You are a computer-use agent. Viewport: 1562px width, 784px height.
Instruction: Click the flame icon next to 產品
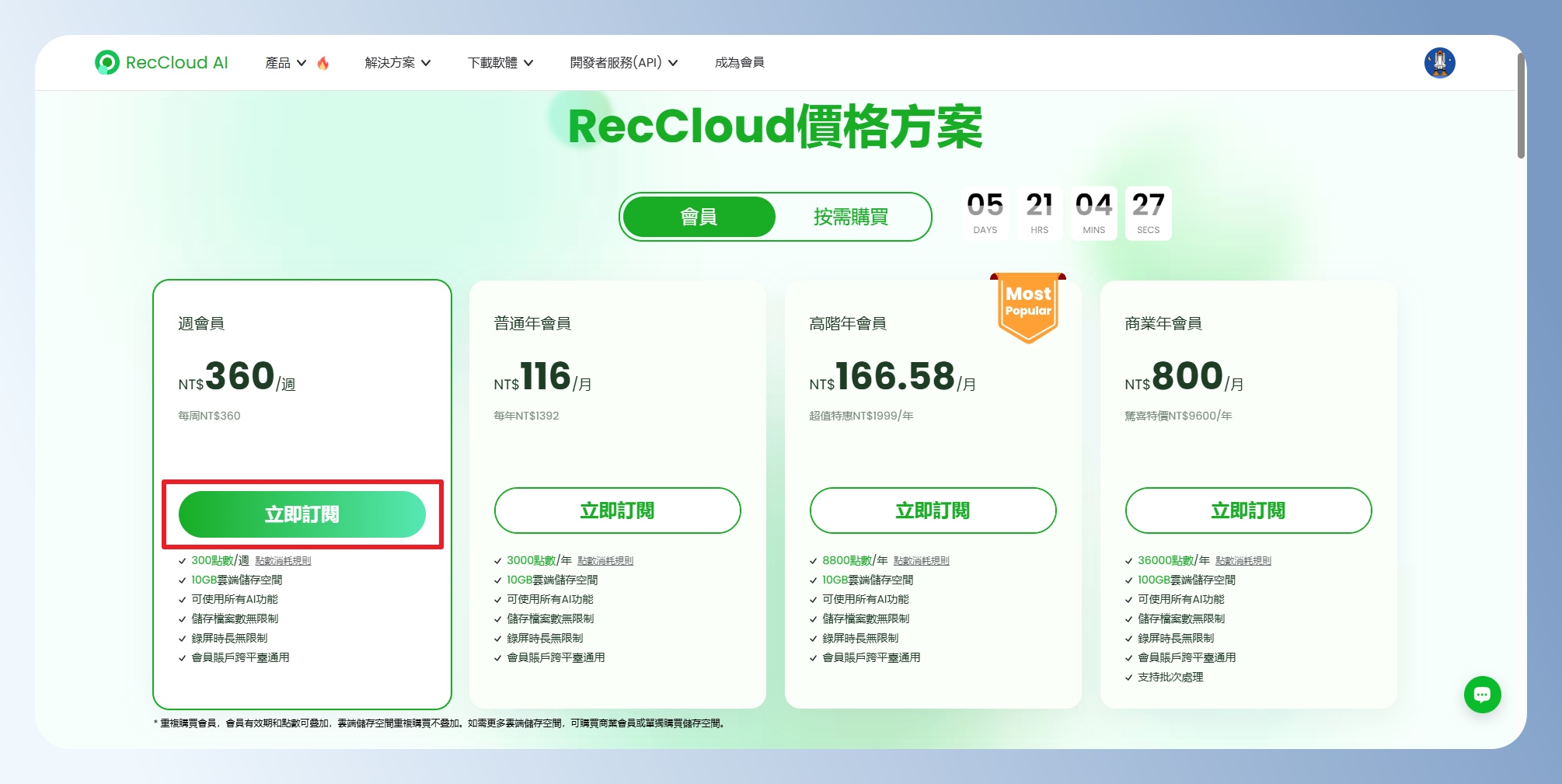click(323, 63)
